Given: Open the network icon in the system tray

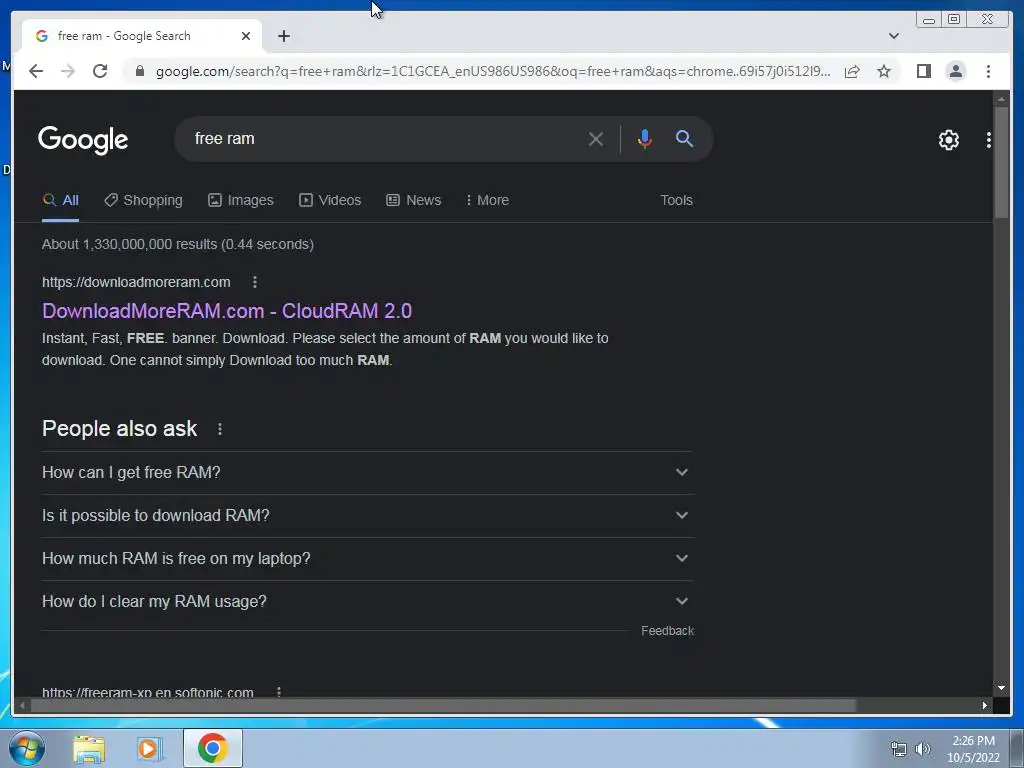Looking at the screenshot, I should pyautogui.click(x=899, y=749).
